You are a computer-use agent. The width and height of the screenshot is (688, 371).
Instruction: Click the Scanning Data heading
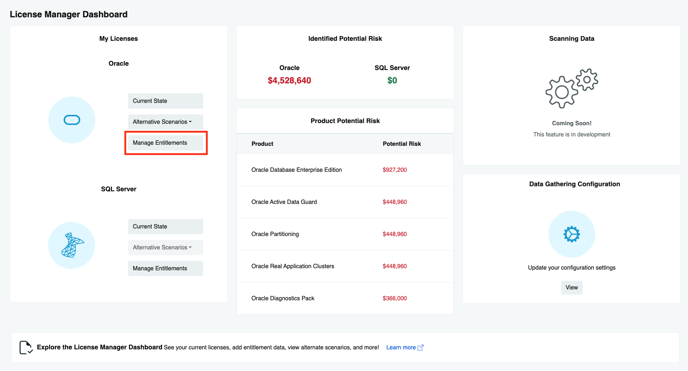[571, 39]
